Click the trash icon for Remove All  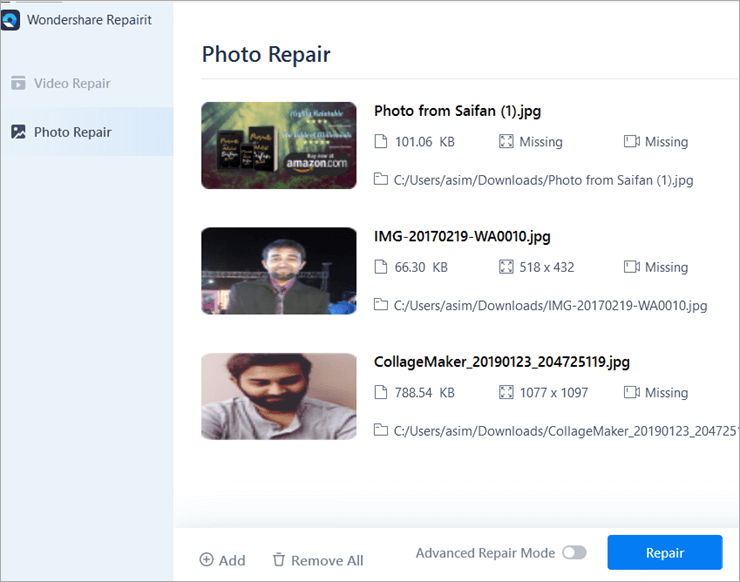point(279,560)
